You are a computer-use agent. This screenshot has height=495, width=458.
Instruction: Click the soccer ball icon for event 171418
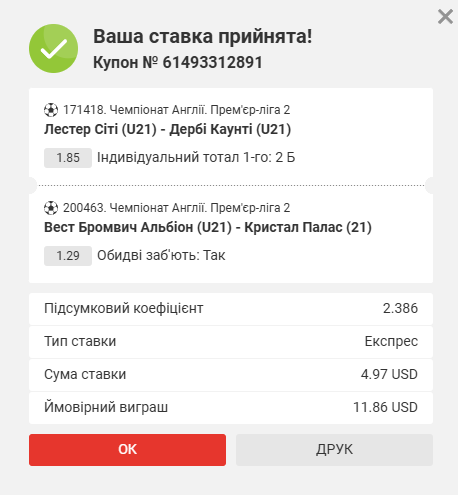51,110
